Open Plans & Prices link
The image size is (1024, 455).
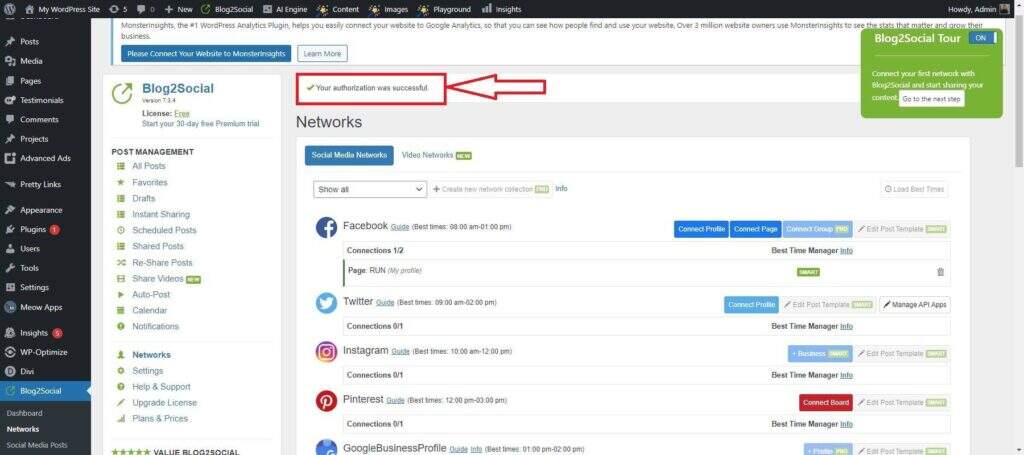[x=160, y=419]
